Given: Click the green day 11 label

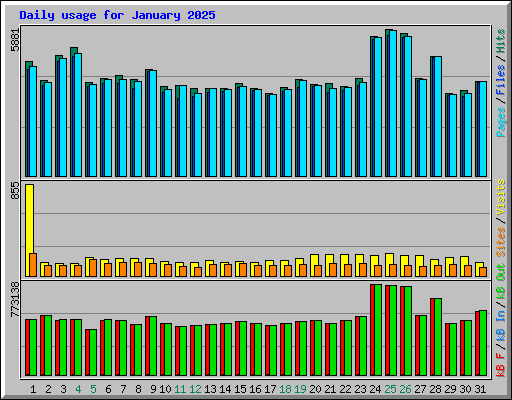Looking at the screenshot, I should [180, 389].
